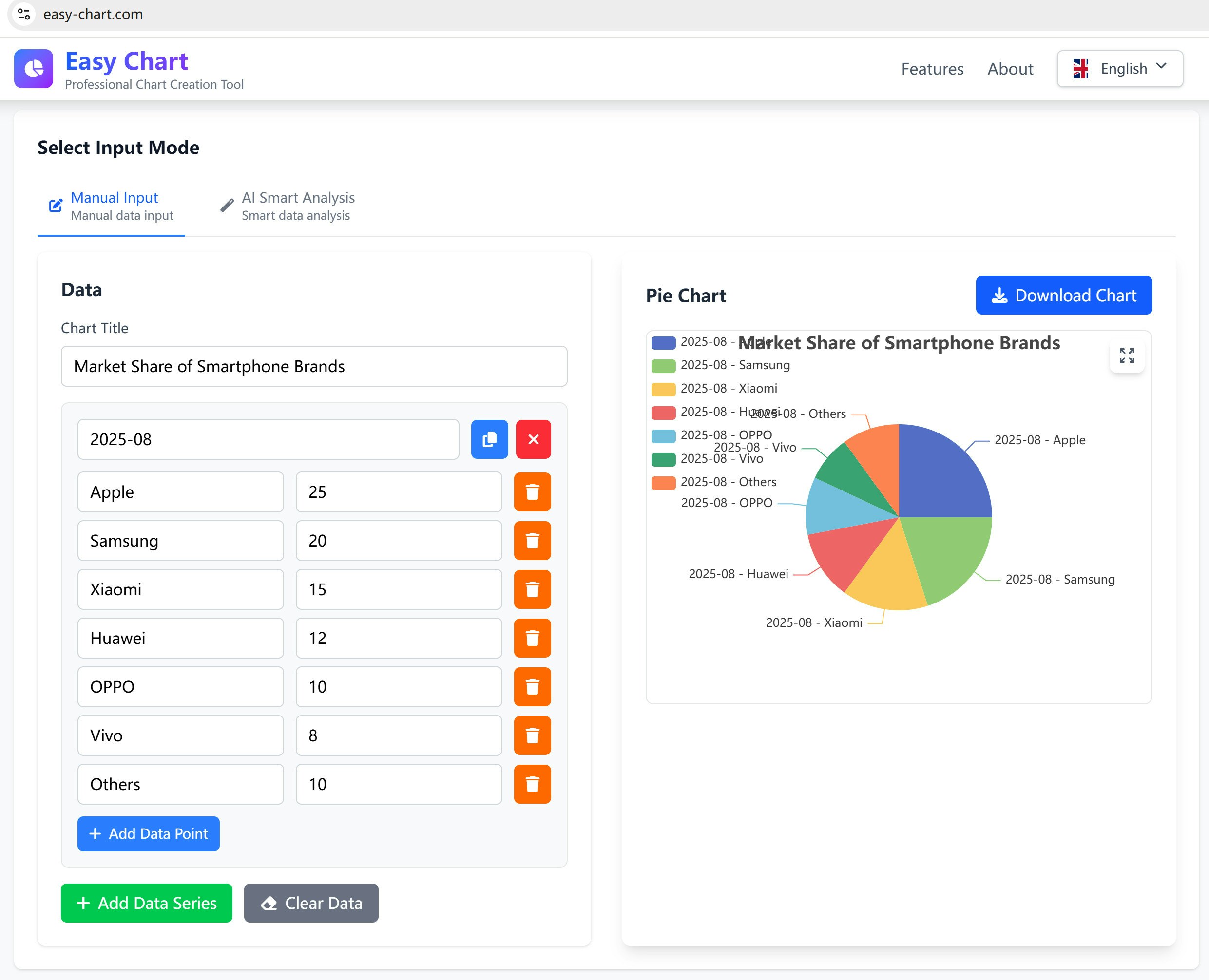Edit the OPPO row value field
1209x980 pixels.
[399, 686]
